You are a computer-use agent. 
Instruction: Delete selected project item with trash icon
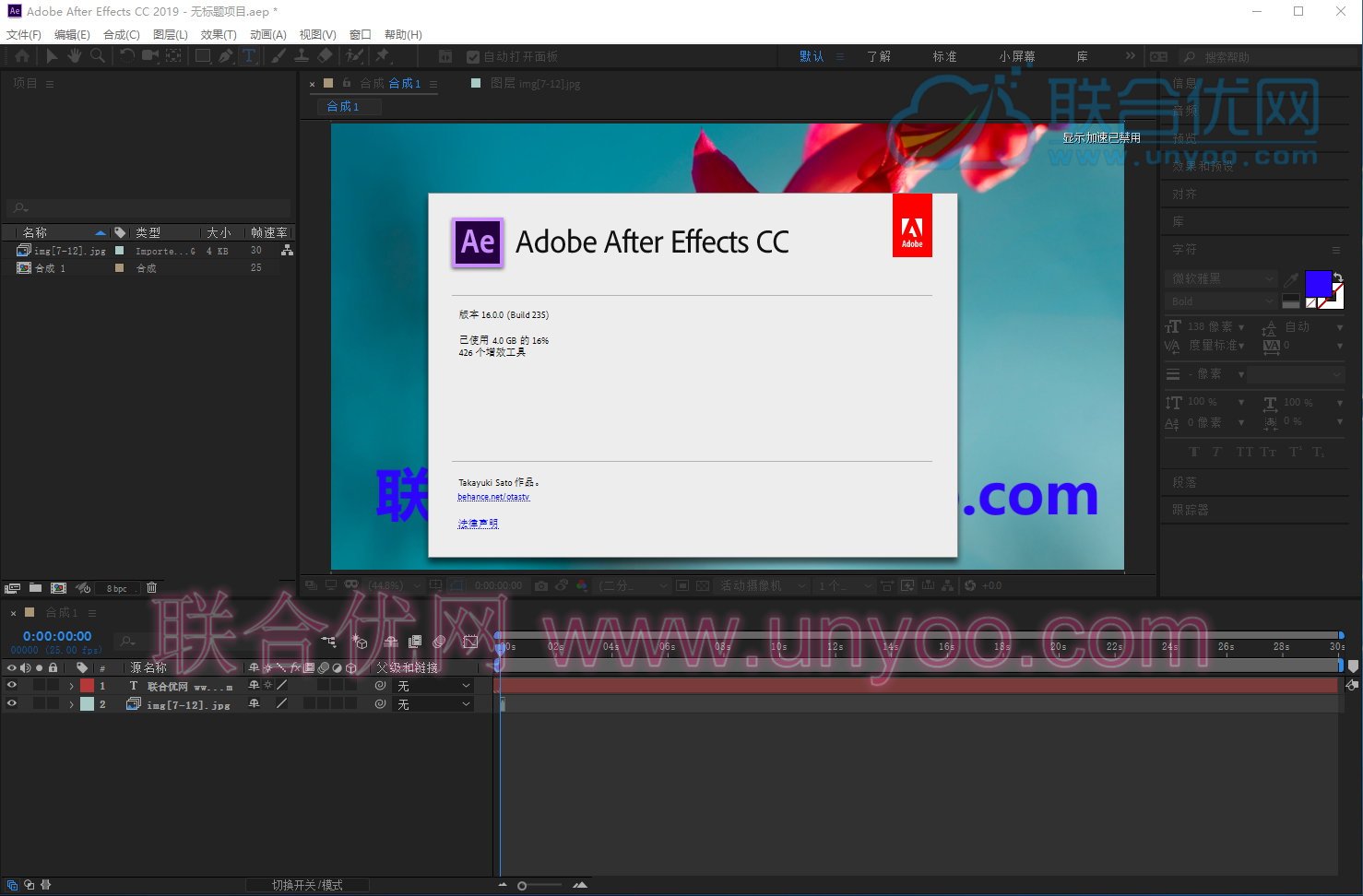152,588
